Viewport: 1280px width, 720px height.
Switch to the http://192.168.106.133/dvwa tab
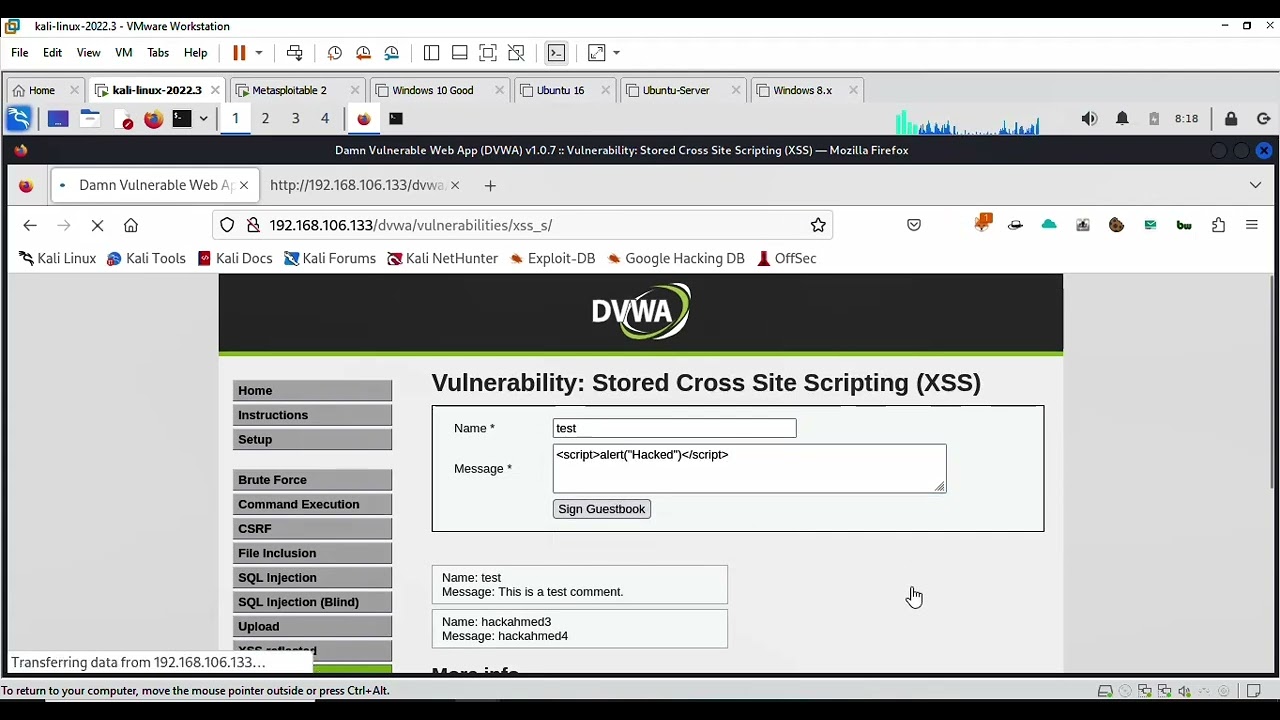click(x=357, y=185)
